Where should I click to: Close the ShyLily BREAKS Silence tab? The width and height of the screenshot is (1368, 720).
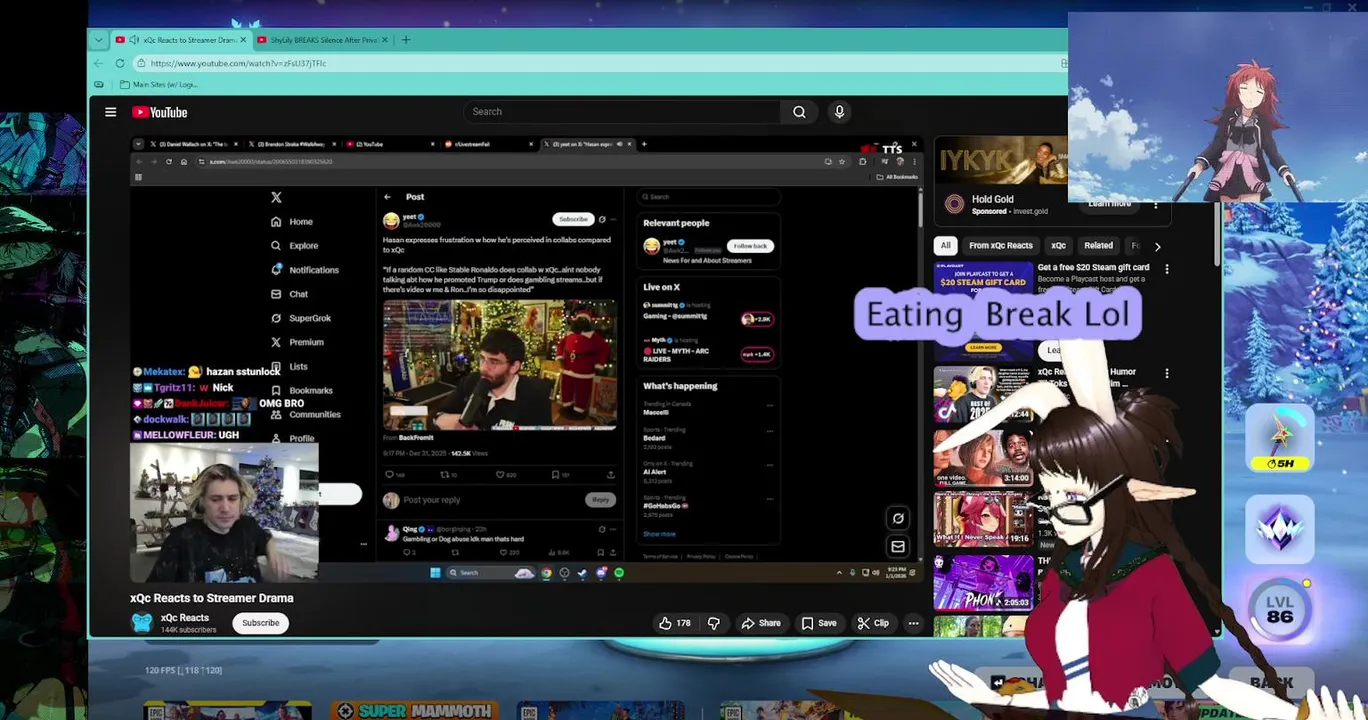tap(384, 40)
